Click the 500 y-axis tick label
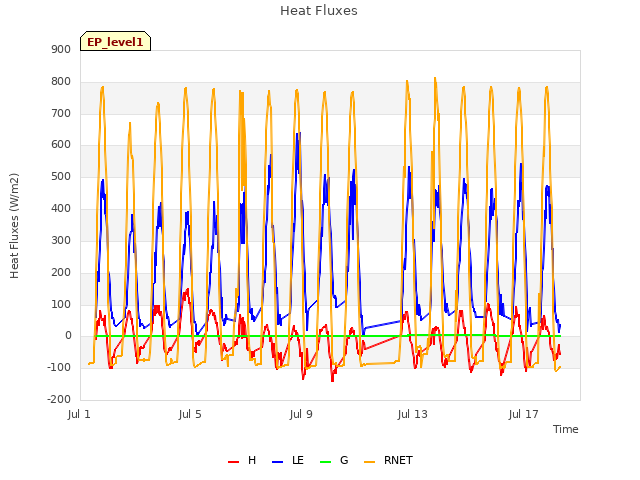The height and width of the screenshot is (480, 640). pos(61,177)
